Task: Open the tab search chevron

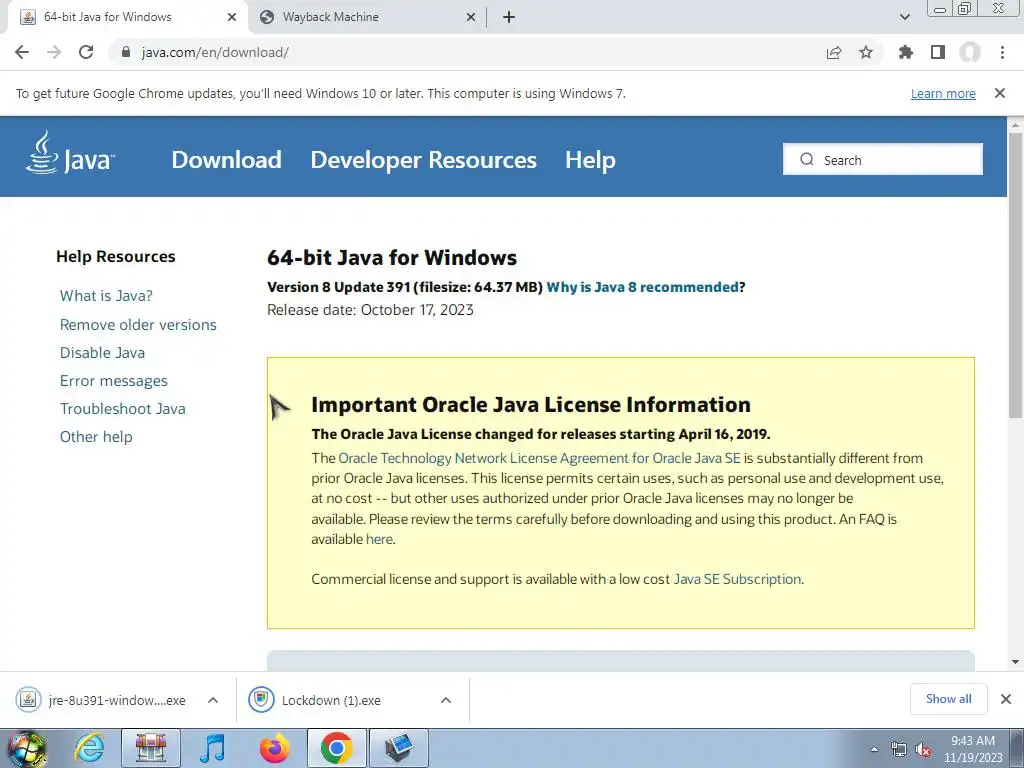Action: (x=904, y=17)
